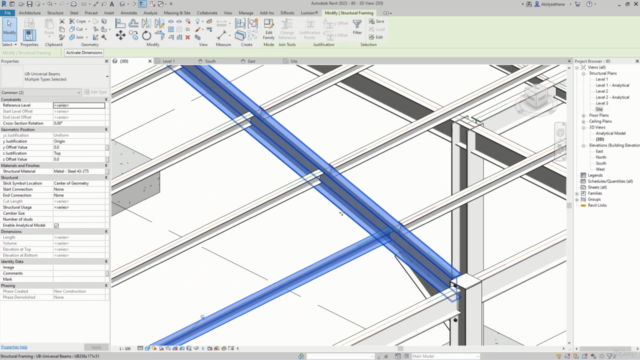Click the Activate Dimensions button
The image size is (640, 360).
coord(84,53)
